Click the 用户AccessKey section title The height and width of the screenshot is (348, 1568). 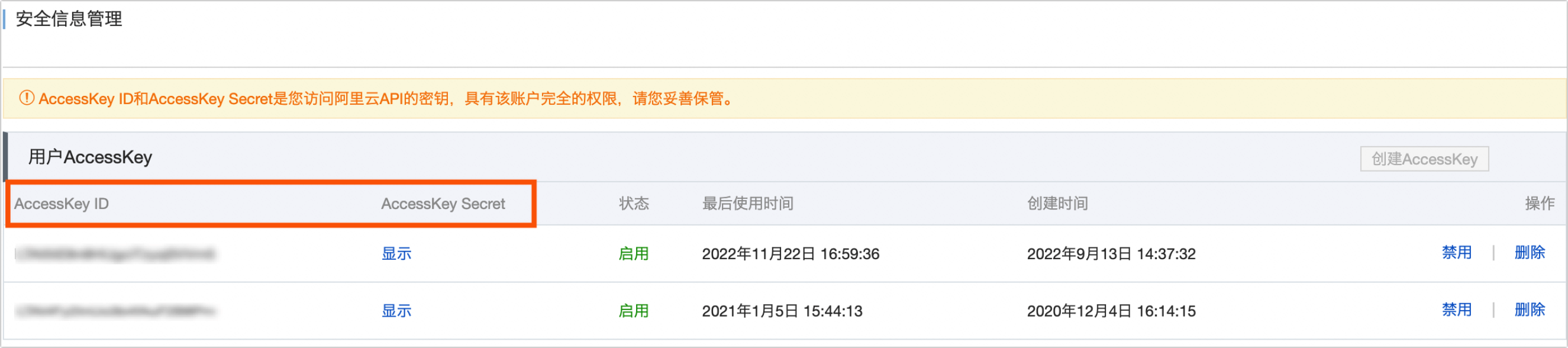90,157
